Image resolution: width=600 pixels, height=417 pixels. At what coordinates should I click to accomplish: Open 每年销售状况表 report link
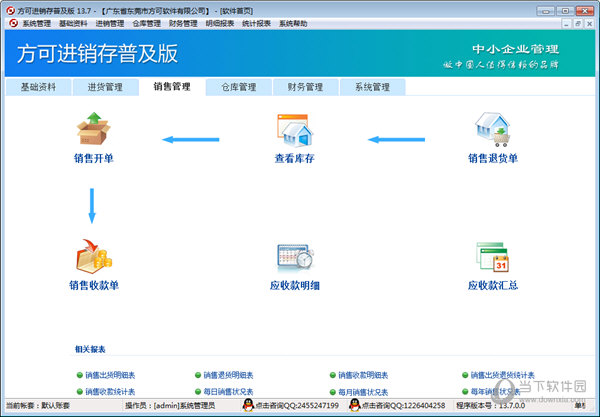point(495,392)
